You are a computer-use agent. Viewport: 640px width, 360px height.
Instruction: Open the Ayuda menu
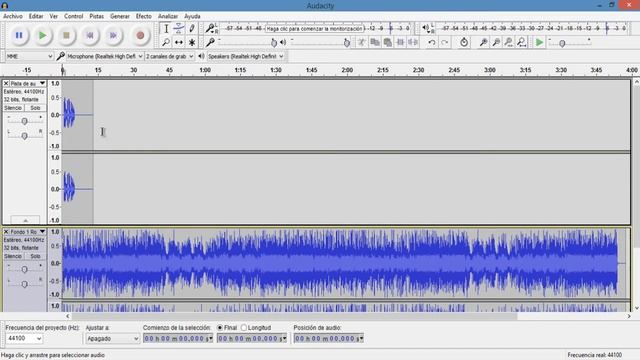coord(192,16)
